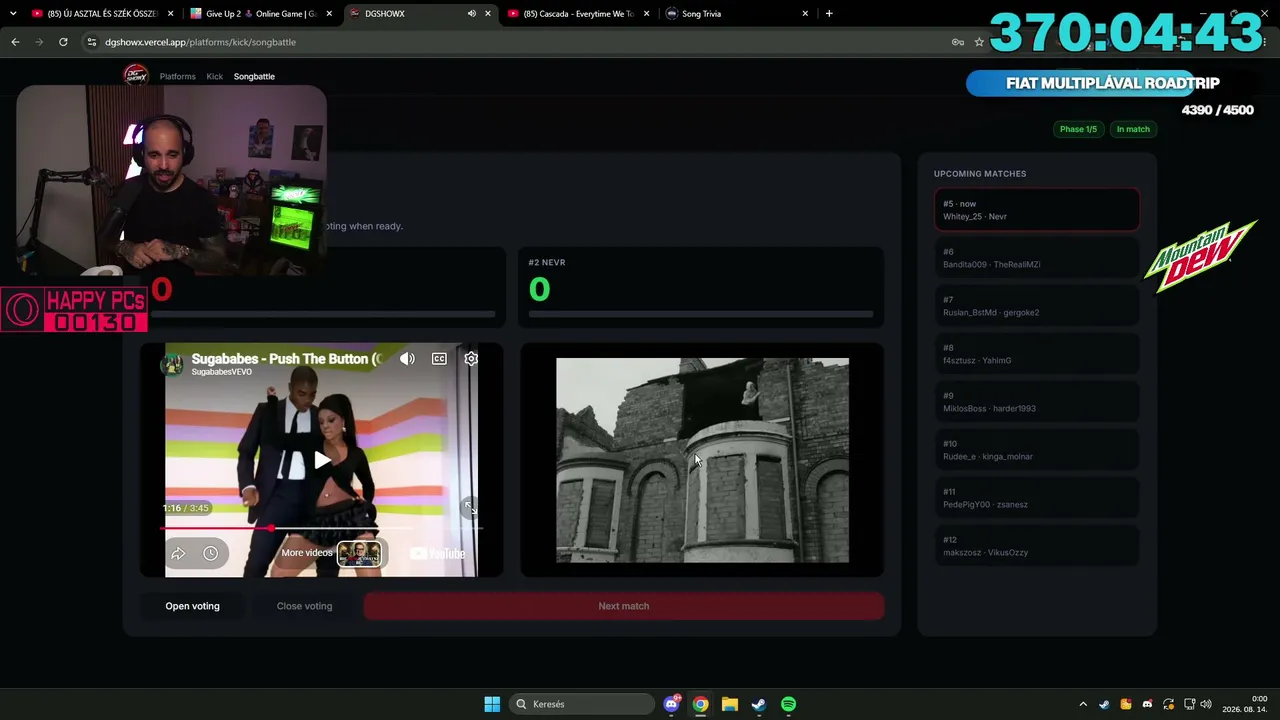Switch to the Cascada - Everytime We Touch tab
The width and height of the screenshot is (1280, 720).
tap(578, 14)
